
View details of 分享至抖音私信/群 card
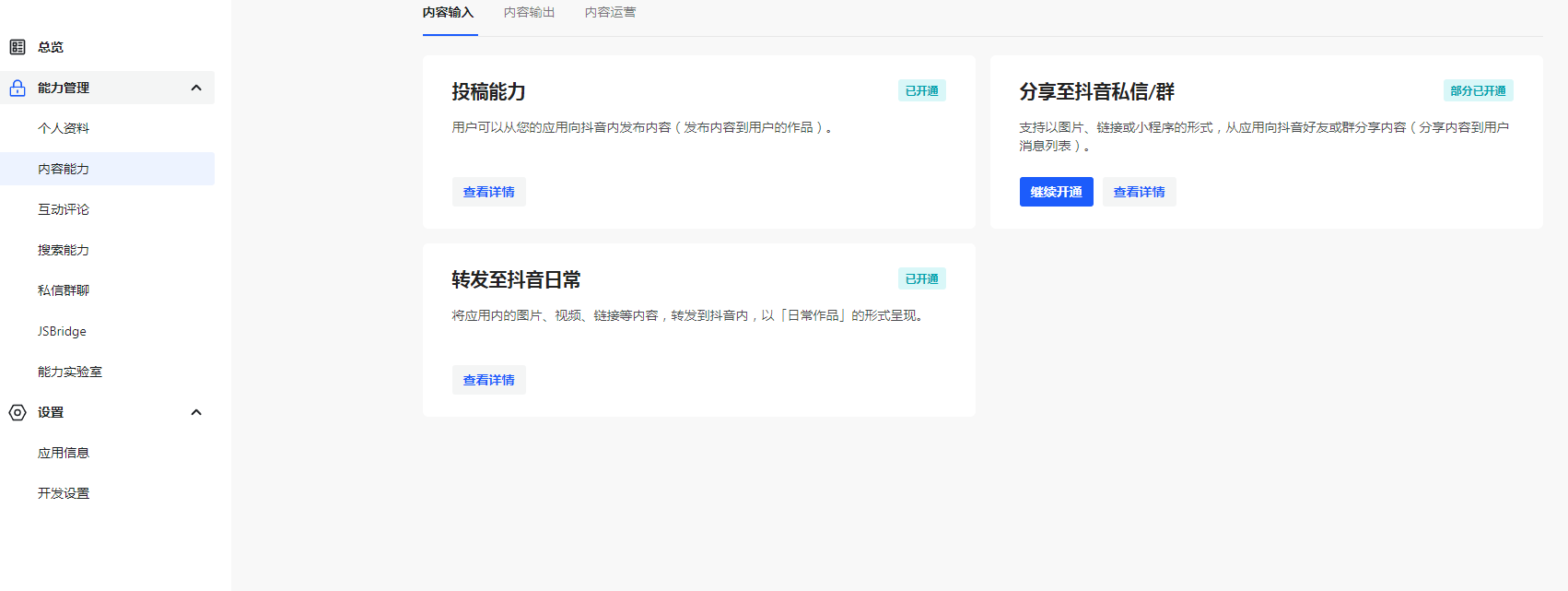point(1140,192)
